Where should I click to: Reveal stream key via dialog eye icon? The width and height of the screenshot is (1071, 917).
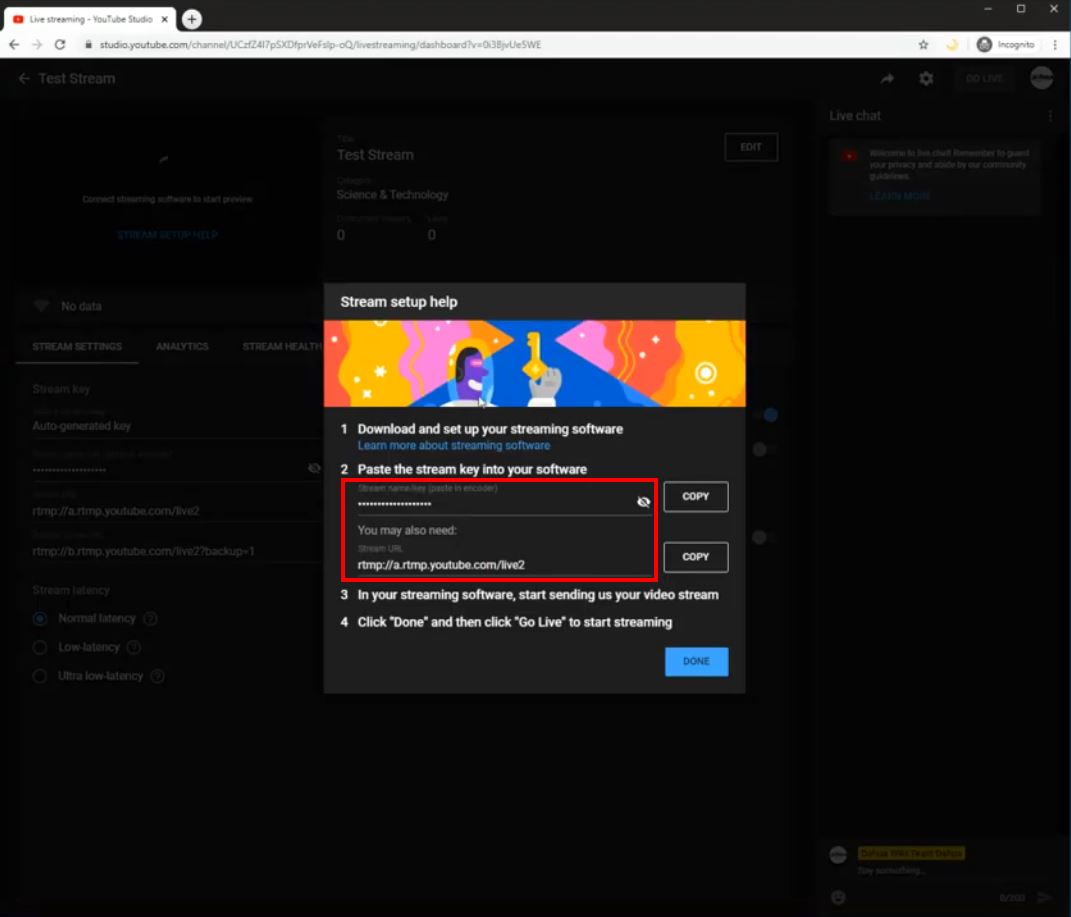coord(643,502)
